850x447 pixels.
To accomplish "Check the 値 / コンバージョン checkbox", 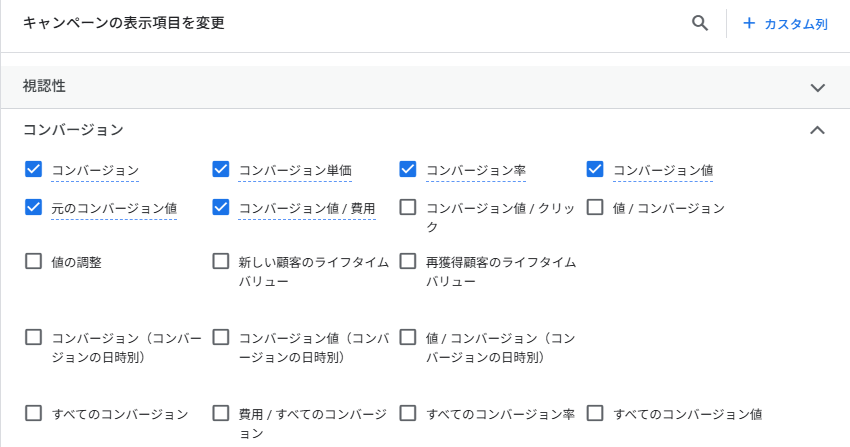I will (595, 208).
